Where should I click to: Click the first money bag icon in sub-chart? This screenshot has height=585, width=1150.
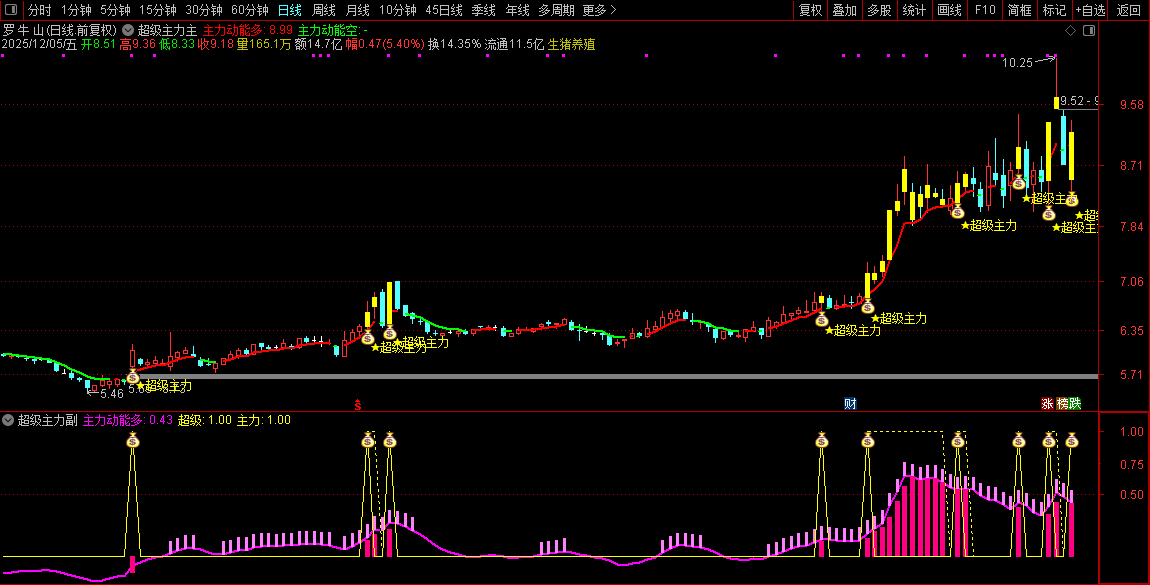pos(133,440)
